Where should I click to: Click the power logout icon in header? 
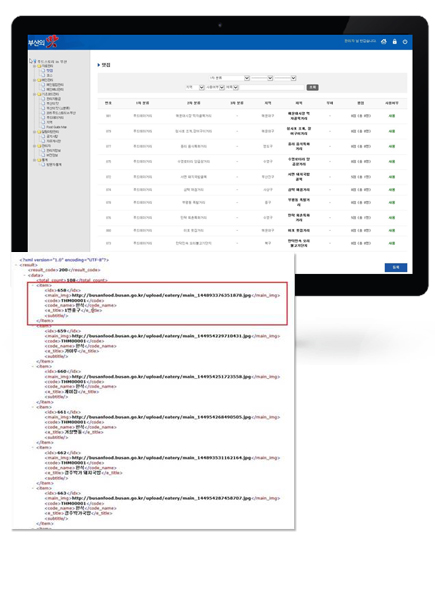coord(405,42)
